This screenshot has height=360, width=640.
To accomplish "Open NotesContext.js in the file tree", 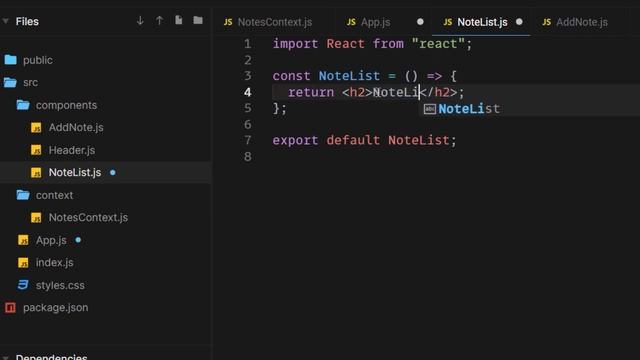I will (88, 218).
